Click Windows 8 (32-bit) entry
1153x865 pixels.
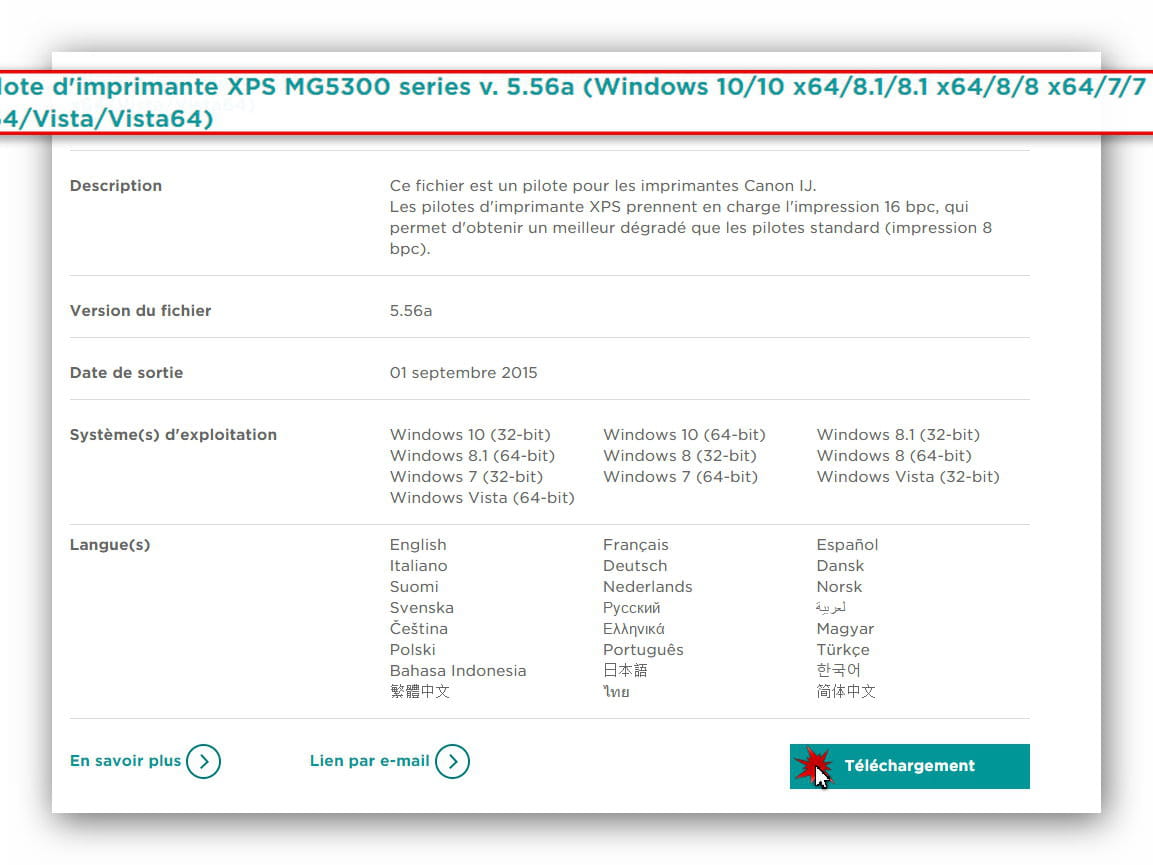tap(679, 455)
